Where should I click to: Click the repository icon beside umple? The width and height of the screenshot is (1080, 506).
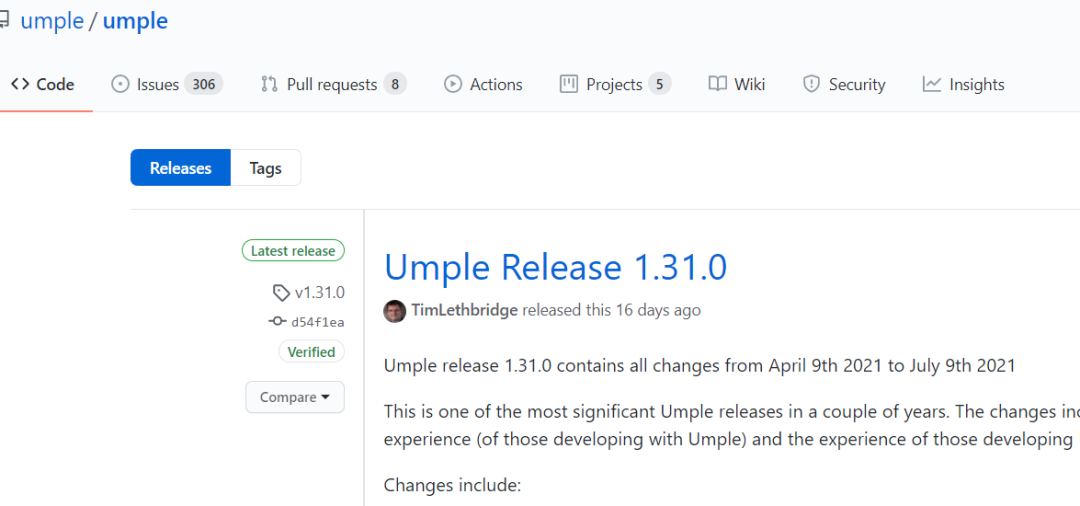(x=3, y=21)
